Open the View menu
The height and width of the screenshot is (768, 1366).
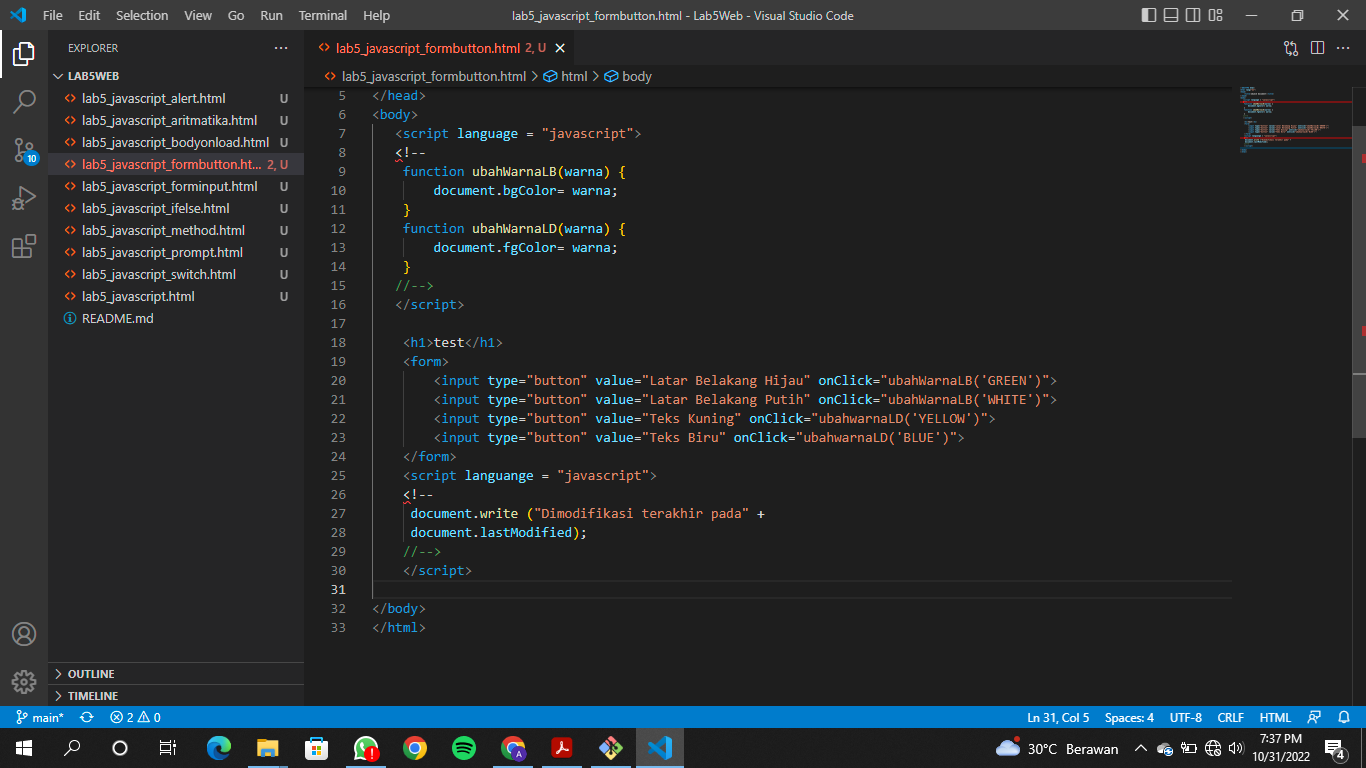(198, 15)
